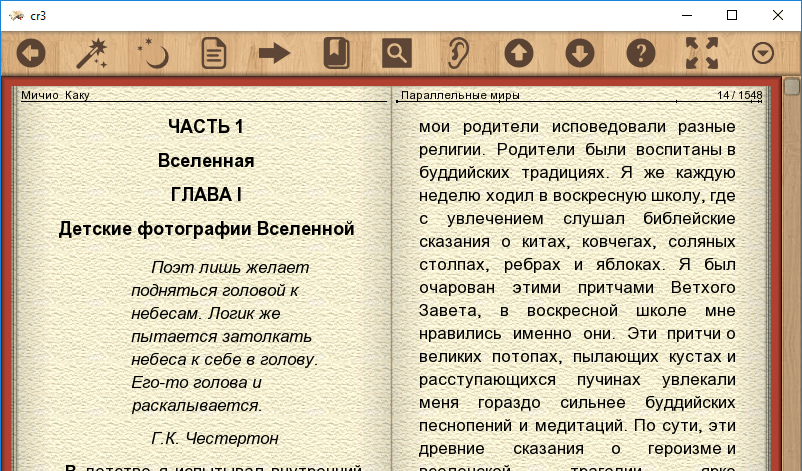Toggle fullscreen with the expand arrows icon

702,53
